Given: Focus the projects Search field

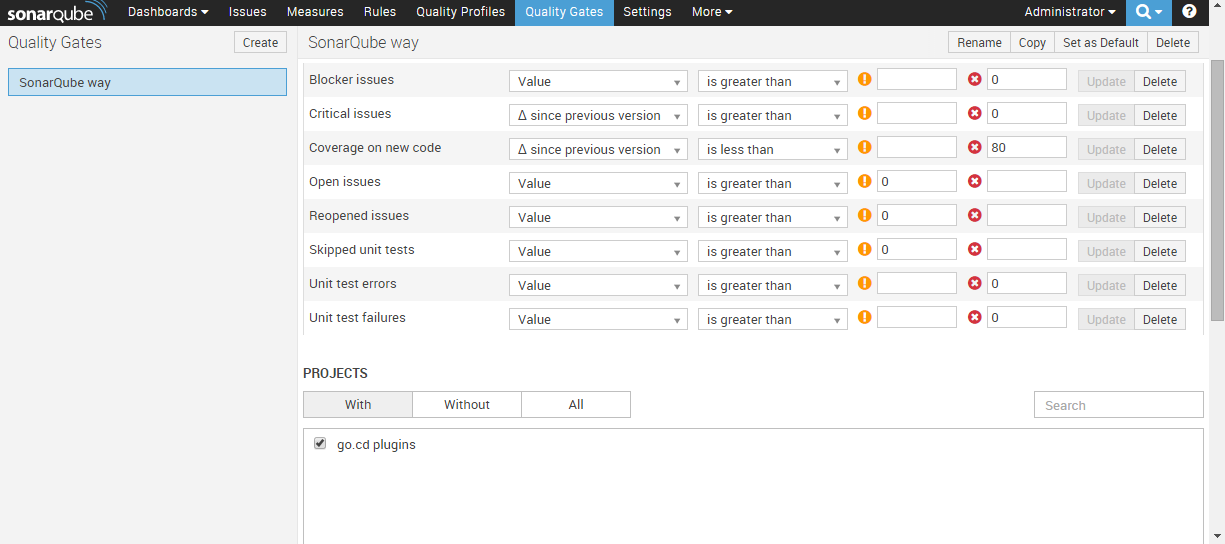Looking at the screenshot, I should pos(1118,404).
